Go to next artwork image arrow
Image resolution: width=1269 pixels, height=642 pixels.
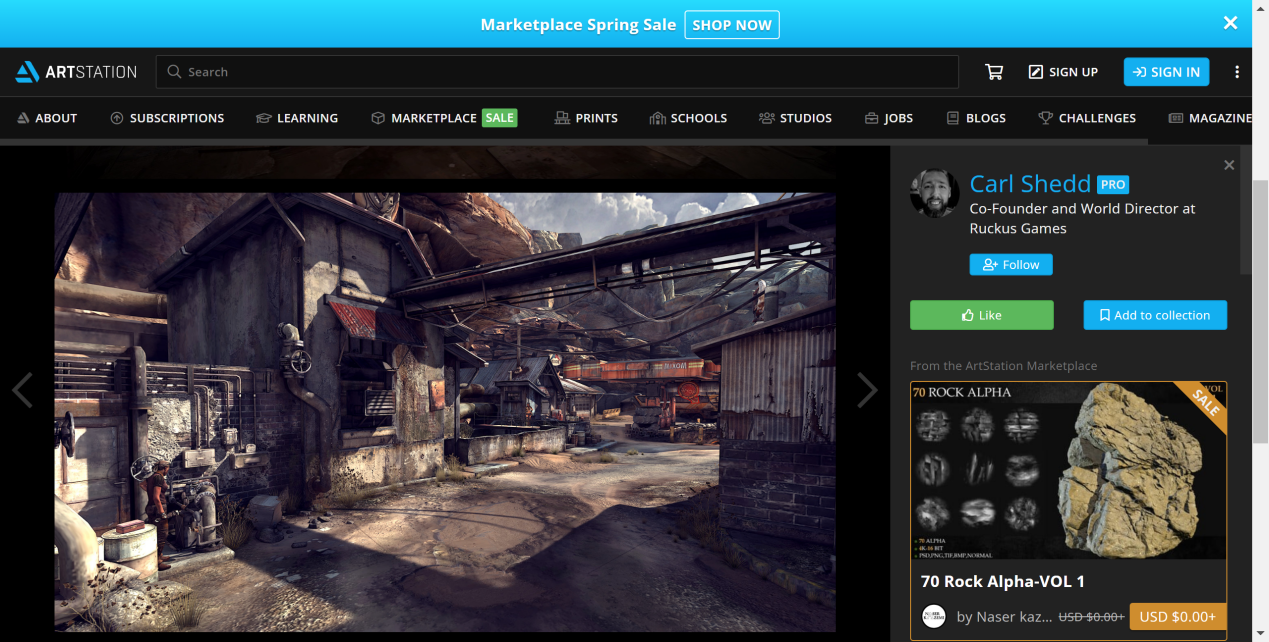point(866,390)
